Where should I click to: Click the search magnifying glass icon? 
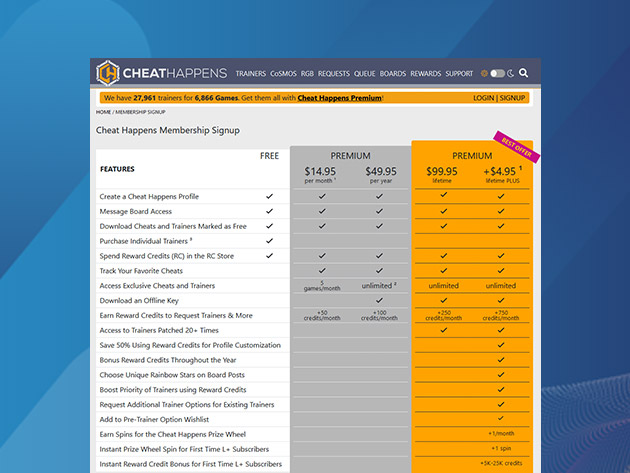click(524, 73)
